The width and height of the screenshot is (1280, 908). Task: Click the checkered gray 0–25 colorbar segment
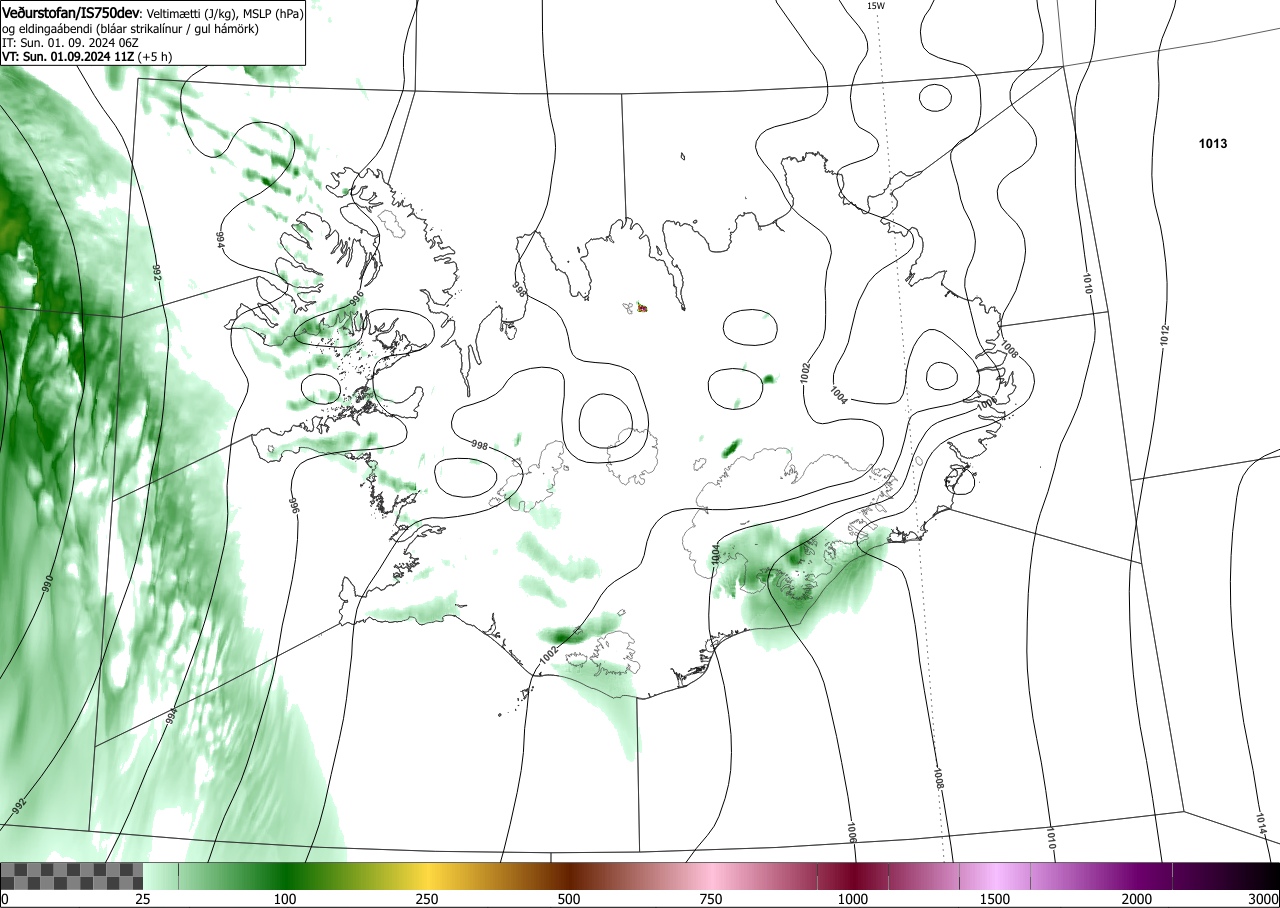72,876
